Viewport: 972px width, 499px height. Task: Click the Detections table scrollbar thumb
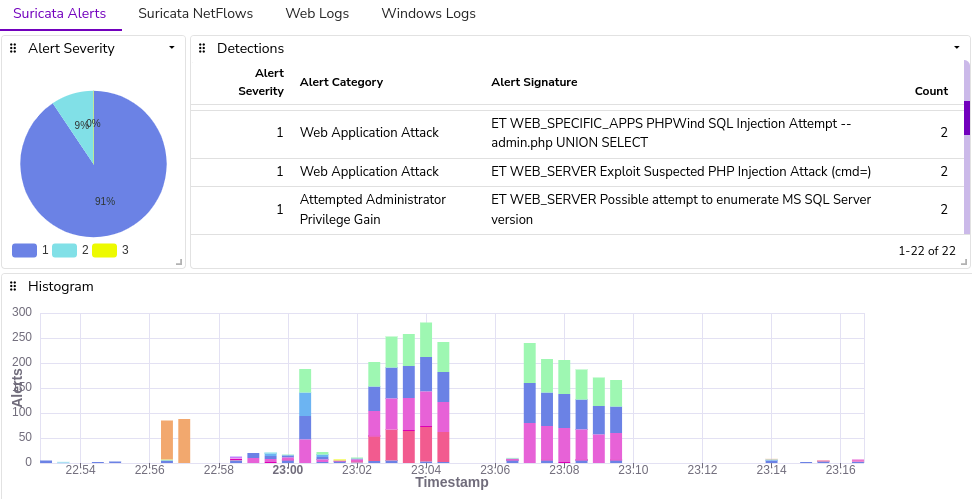(x=967, y=118)
